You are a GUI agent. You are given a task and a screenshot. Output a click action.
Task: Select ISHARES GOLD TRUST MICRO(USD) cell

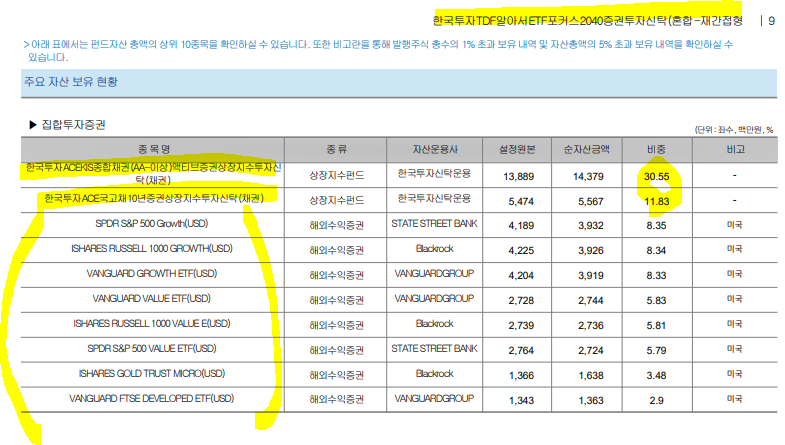click(x=152, y=373)
